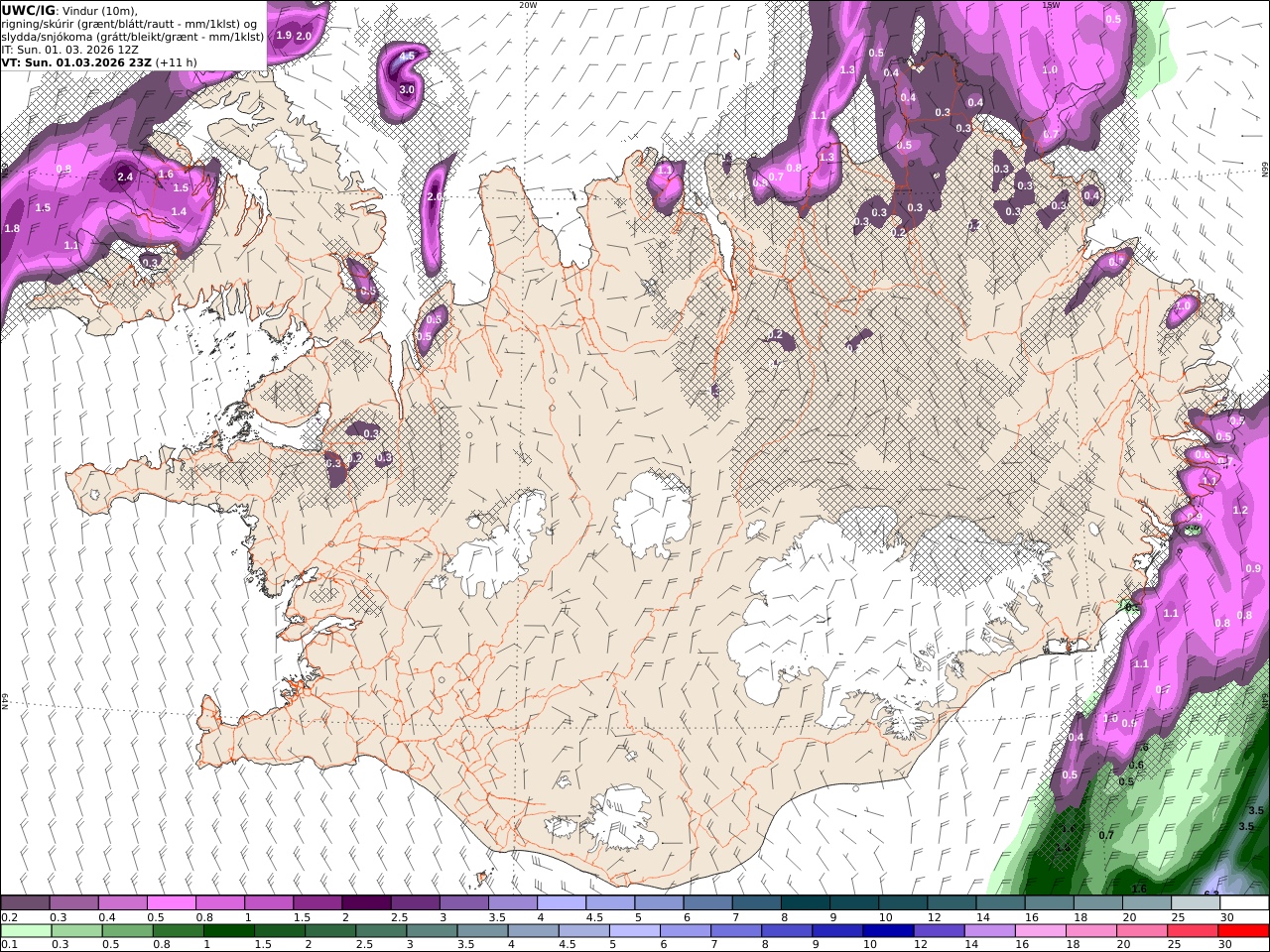
Task: Click the "20W" longitude label
Action: click(x=528, y=4)
